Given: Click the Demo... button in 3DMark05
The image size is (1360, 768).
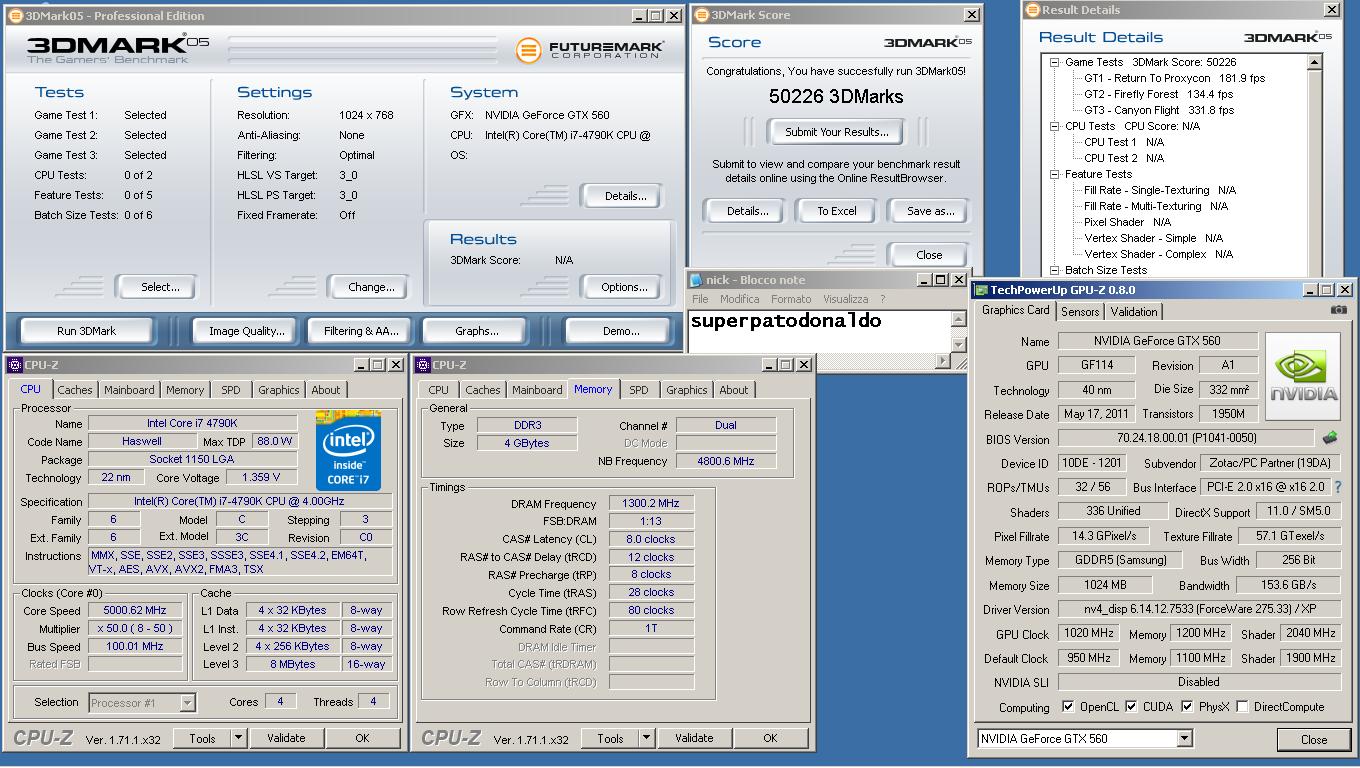Looking at the screenshot, I should tap(621, 331).
